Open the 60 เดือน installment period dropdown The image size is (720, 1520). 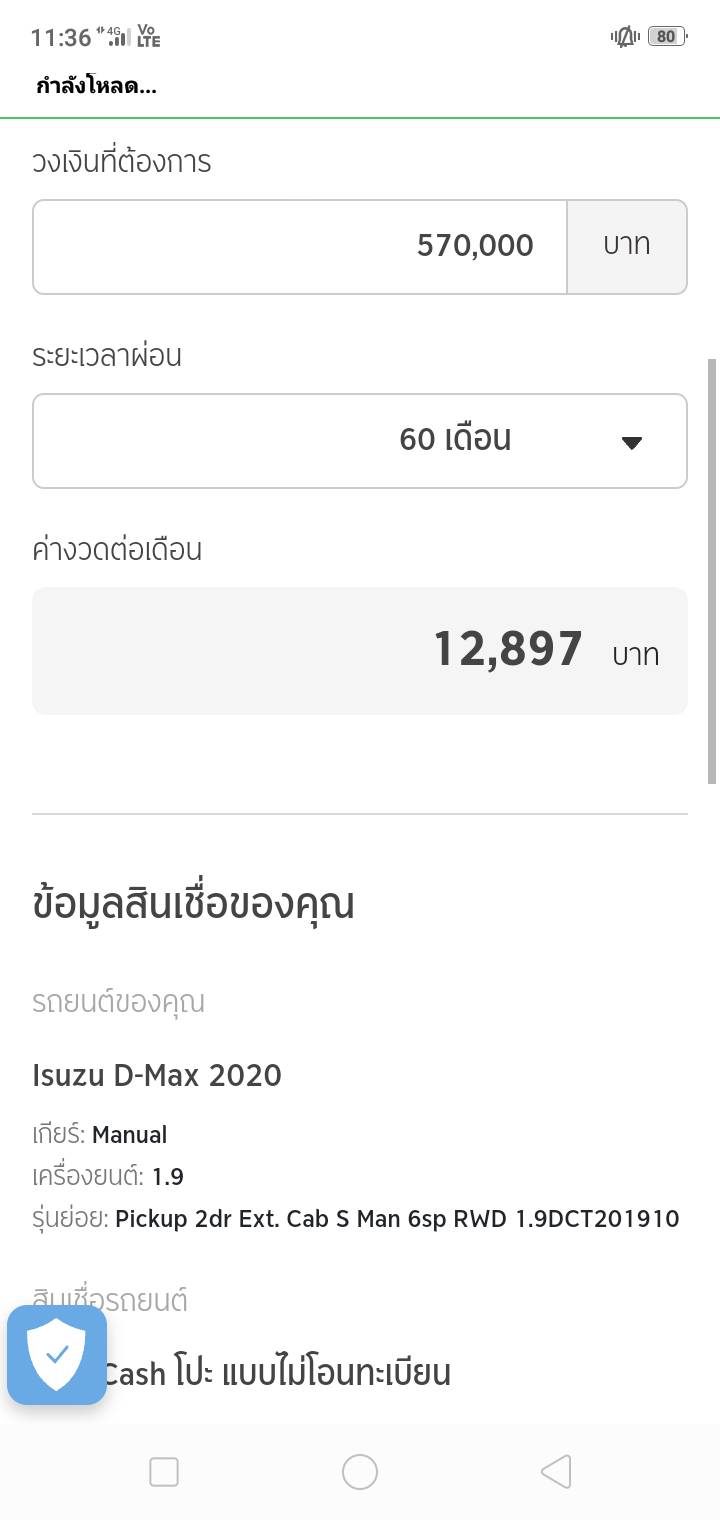click(x=360, y=440)
